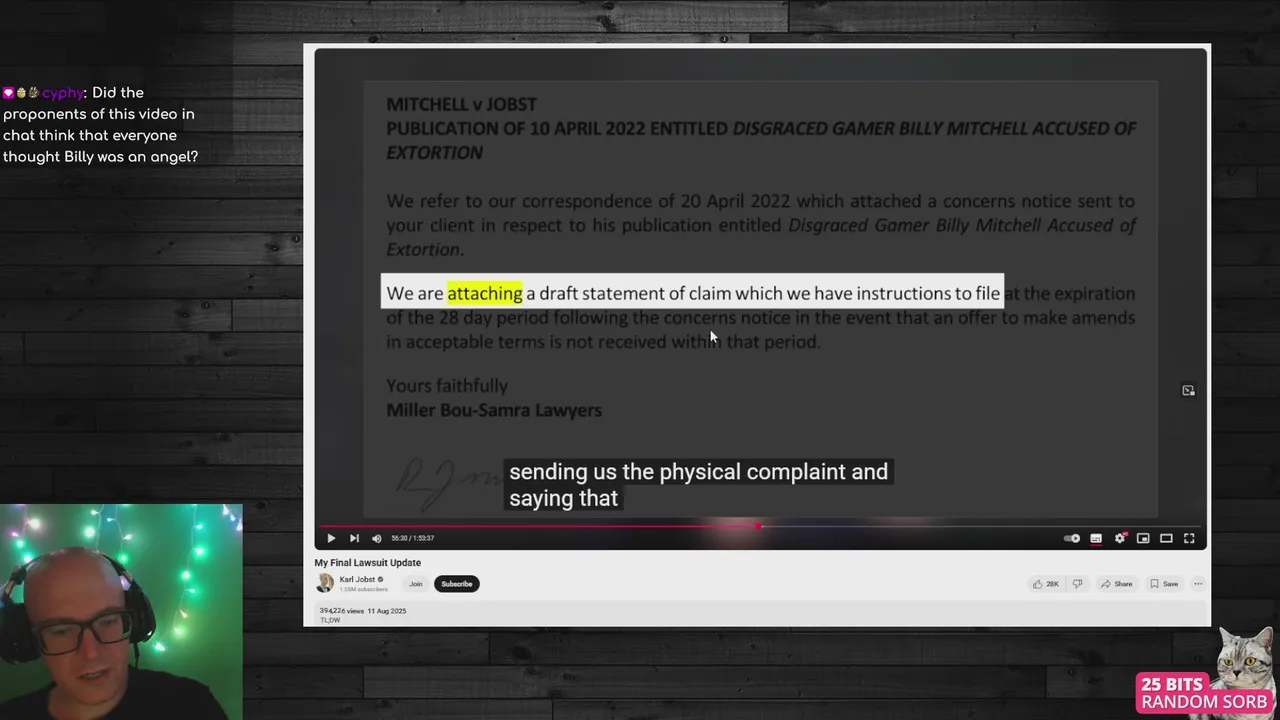Switch to theater mode
The image size is (1280, 720).
coord(1166,538)
